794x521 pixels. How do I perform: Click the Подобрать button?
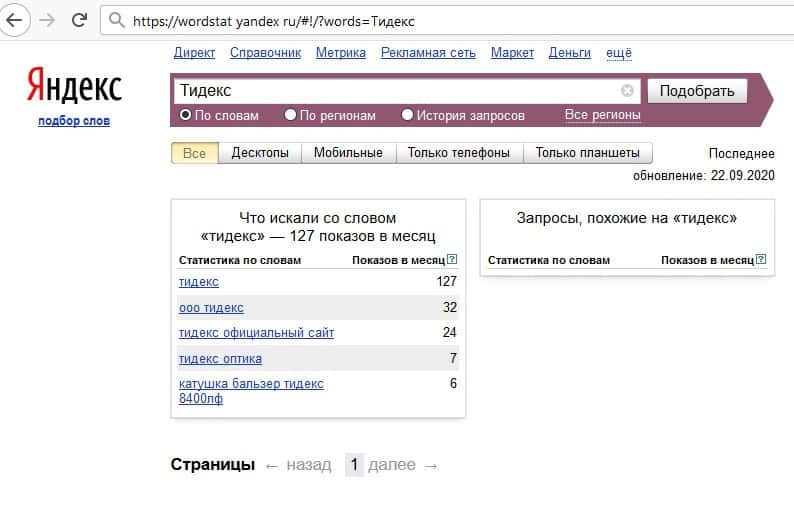point(697,91)
